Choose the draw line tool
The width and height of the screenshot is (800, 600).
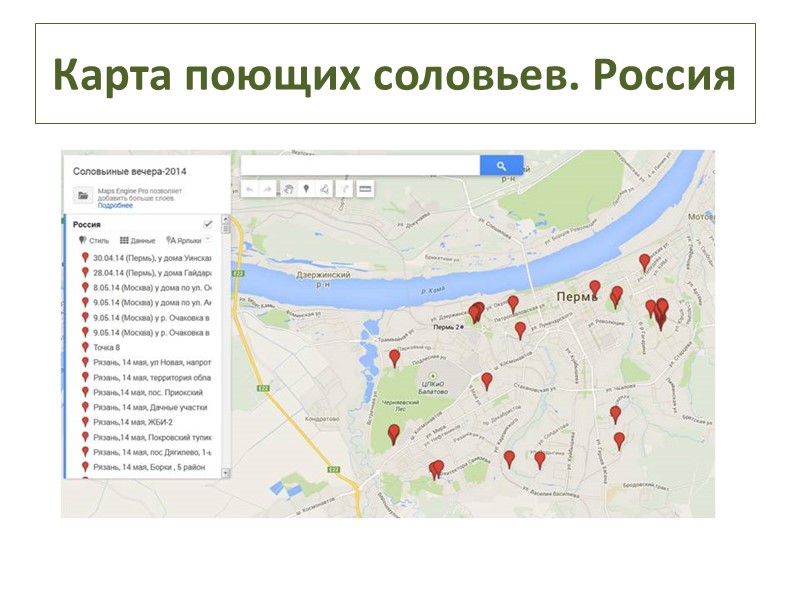(324, 189)
